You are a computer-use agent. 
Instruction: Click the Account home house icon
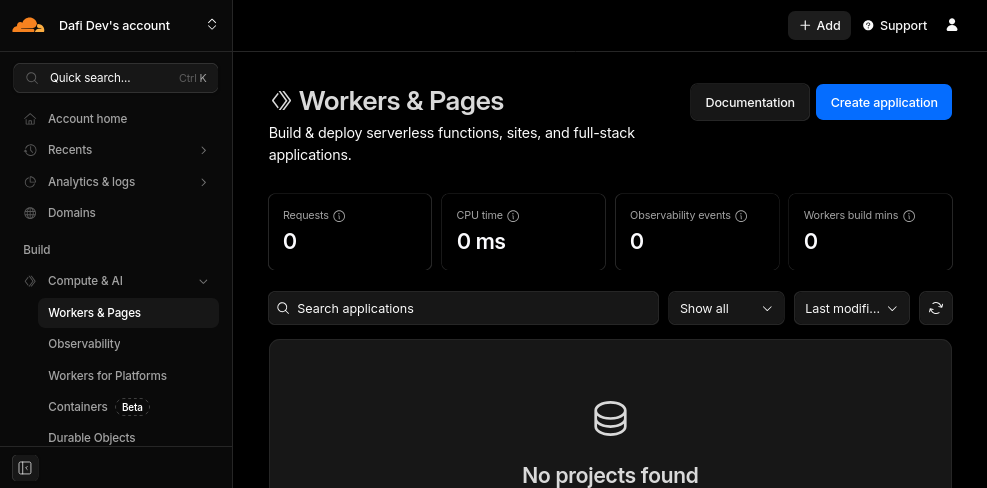pos(30,119)
